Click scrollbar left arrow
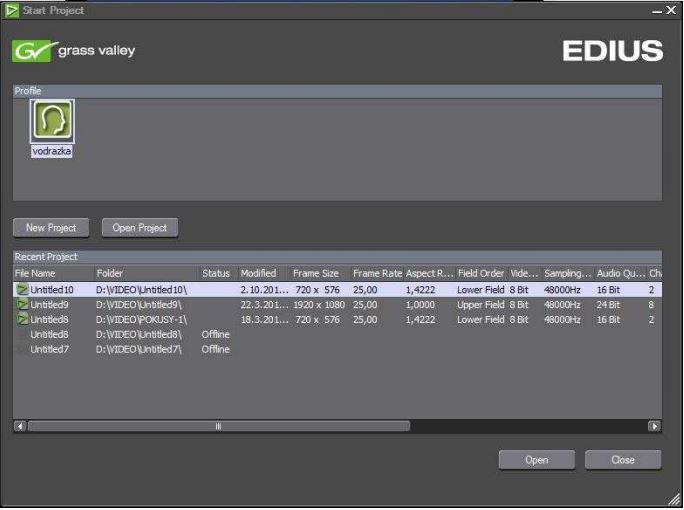The height and width of the screenshot is (510, 684). coord(20,426)
